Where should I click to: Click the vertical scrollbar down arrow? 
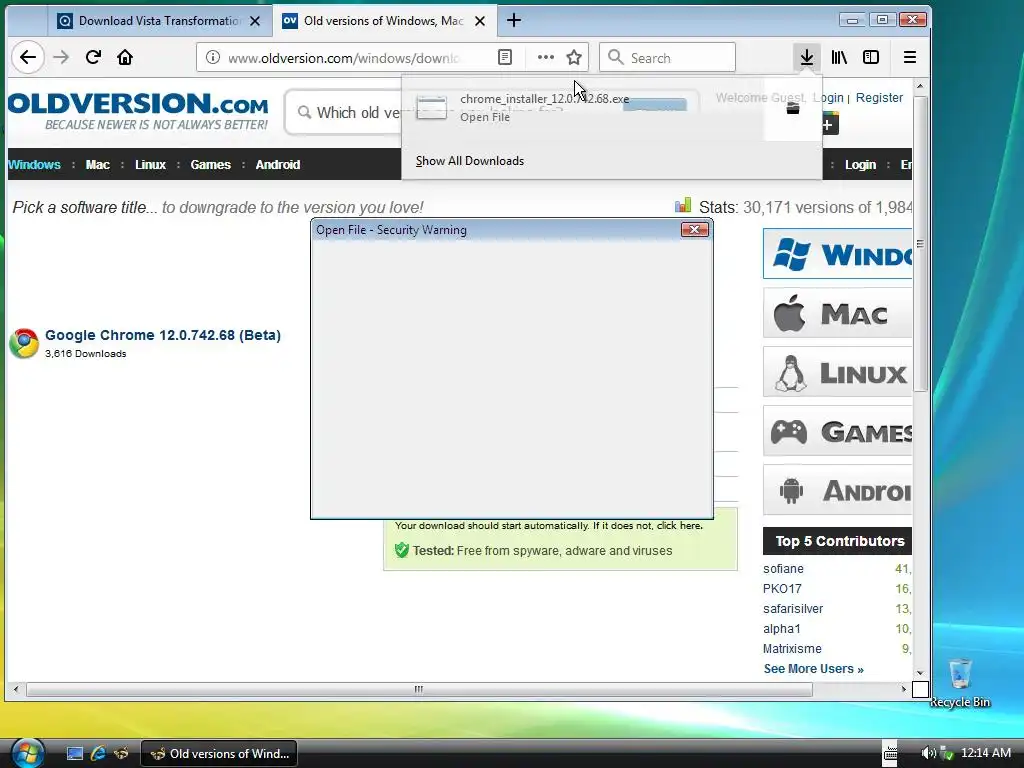pos(920,673)
